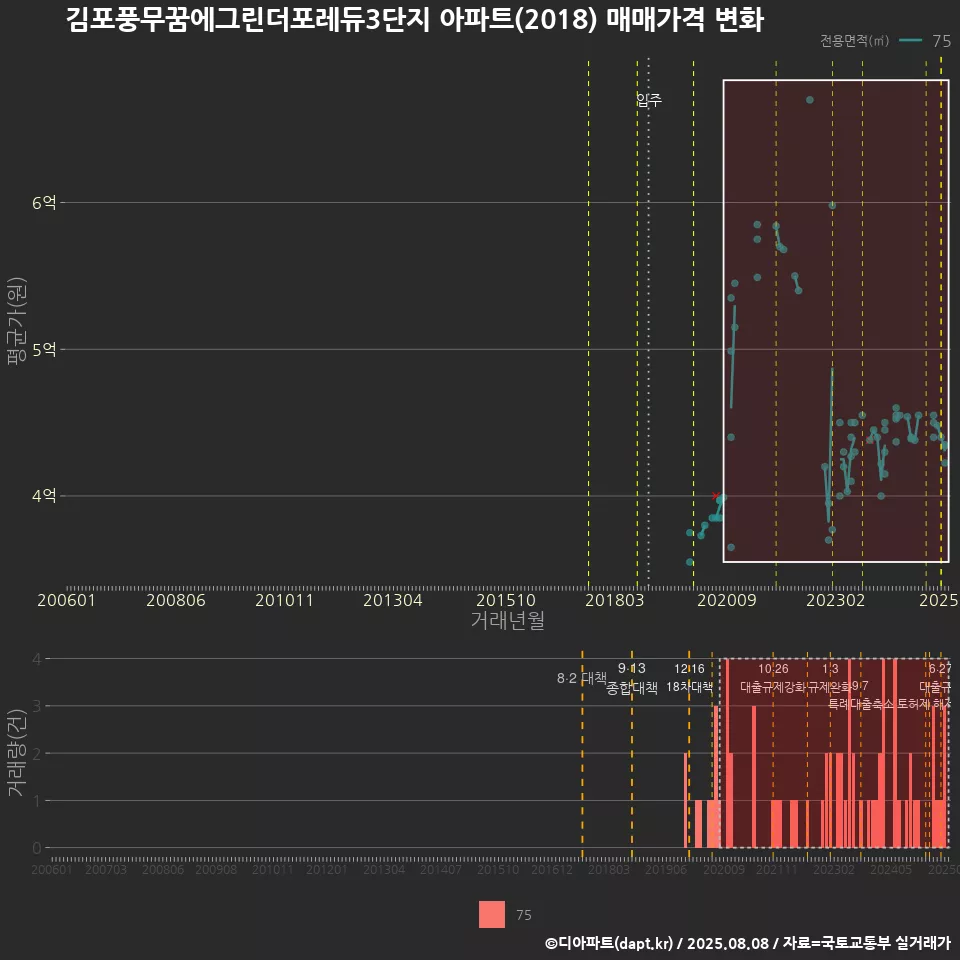Screen dimensions: 960x960
Task: Click the 3 label on the volume y-axis
Action: pos(37,706)
